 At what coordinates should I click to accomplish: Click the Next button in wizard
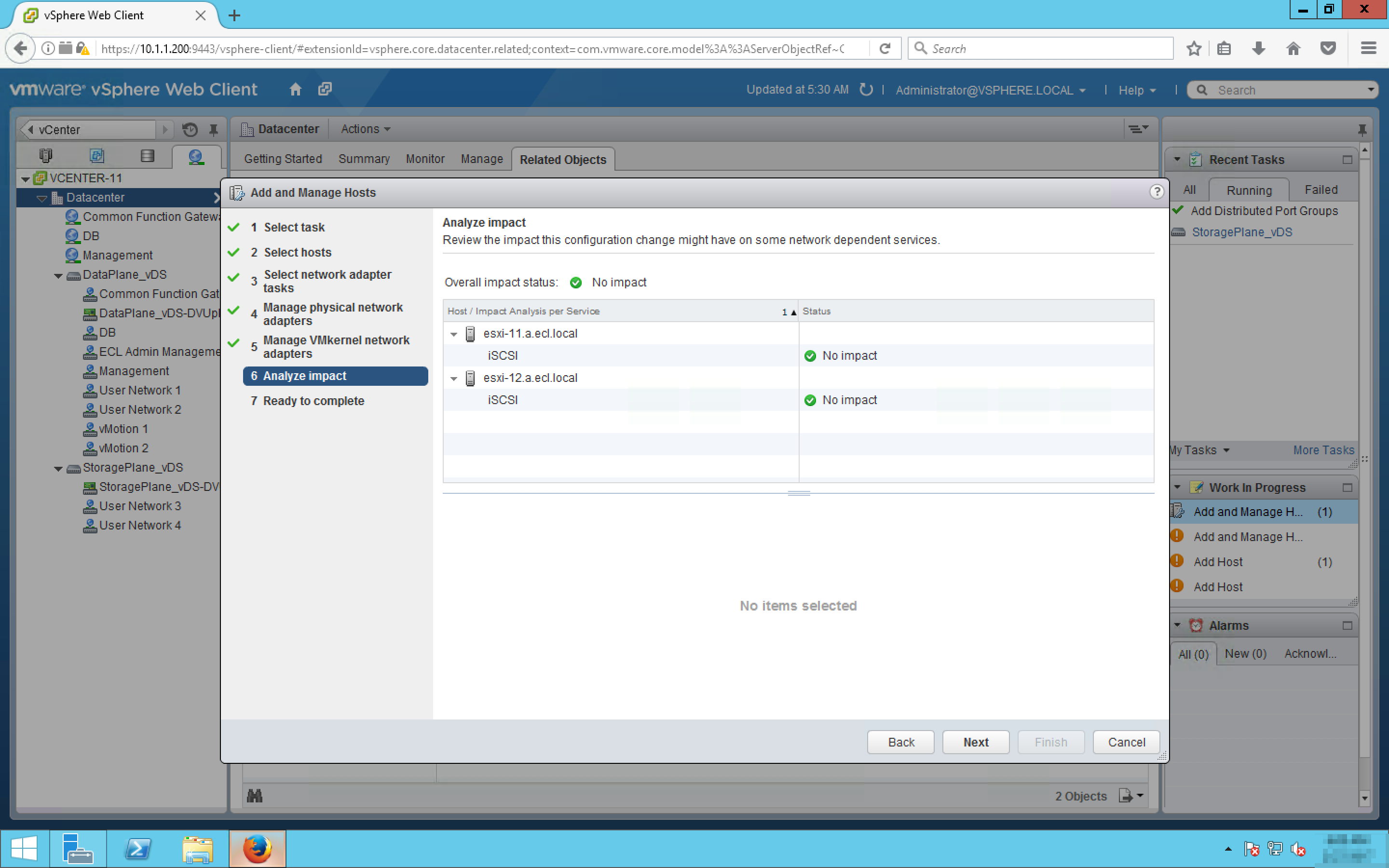click(x=975, y=742)
